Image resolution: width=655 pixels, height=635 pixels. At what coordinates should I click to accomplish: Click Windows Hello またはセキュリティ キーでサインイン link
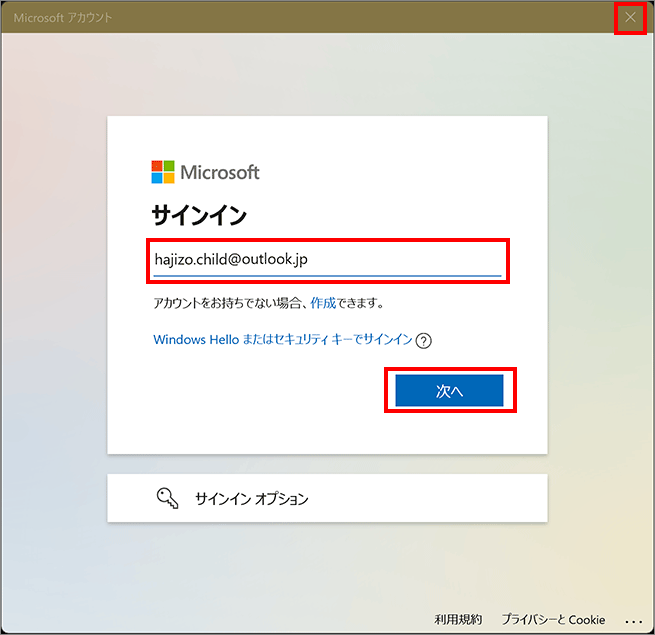click(x=283, y=340)
